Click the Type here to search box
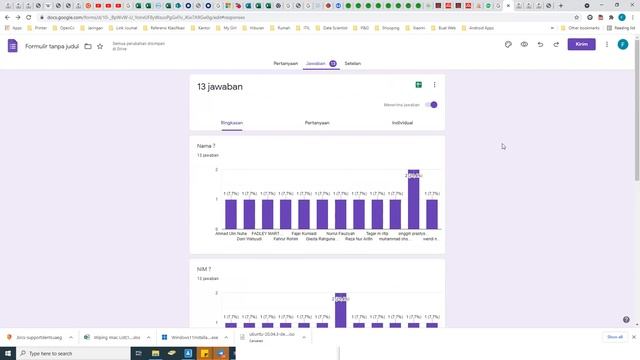 [x=73, y=353]
